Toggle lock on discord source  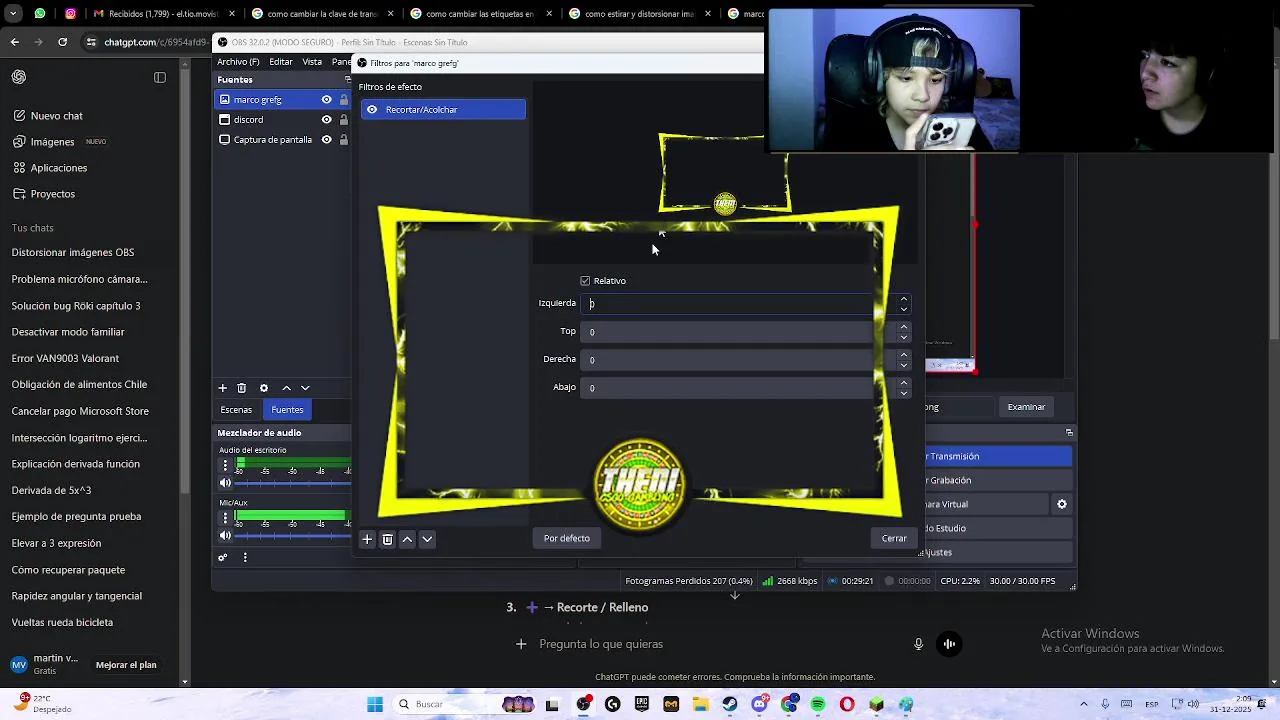[x=344, y=120]
